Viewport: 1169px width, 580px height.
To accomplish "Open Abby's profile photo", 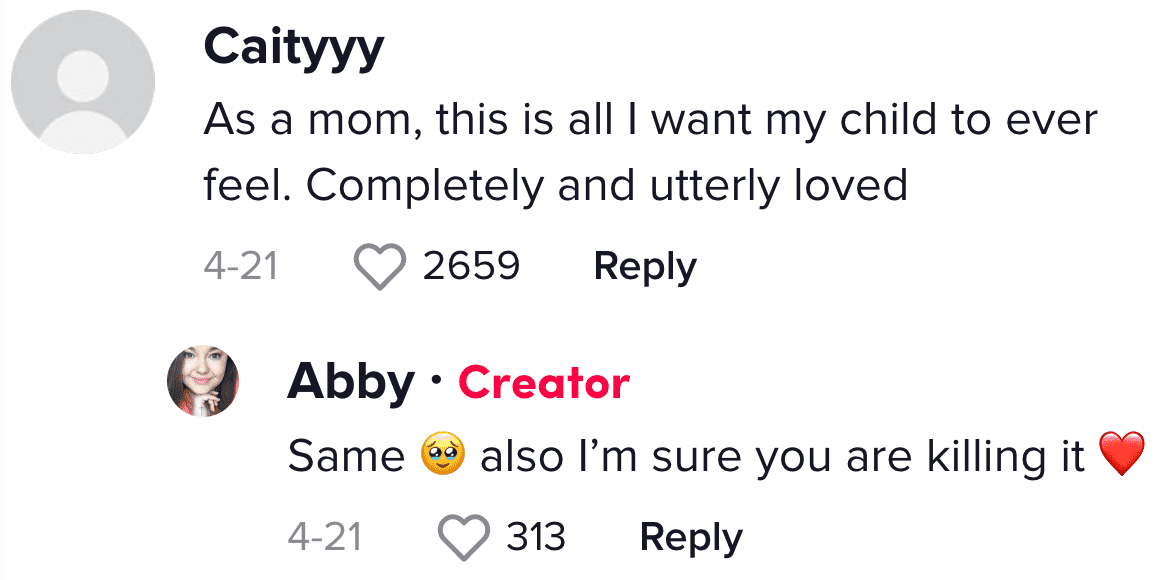I will (203, 380).
